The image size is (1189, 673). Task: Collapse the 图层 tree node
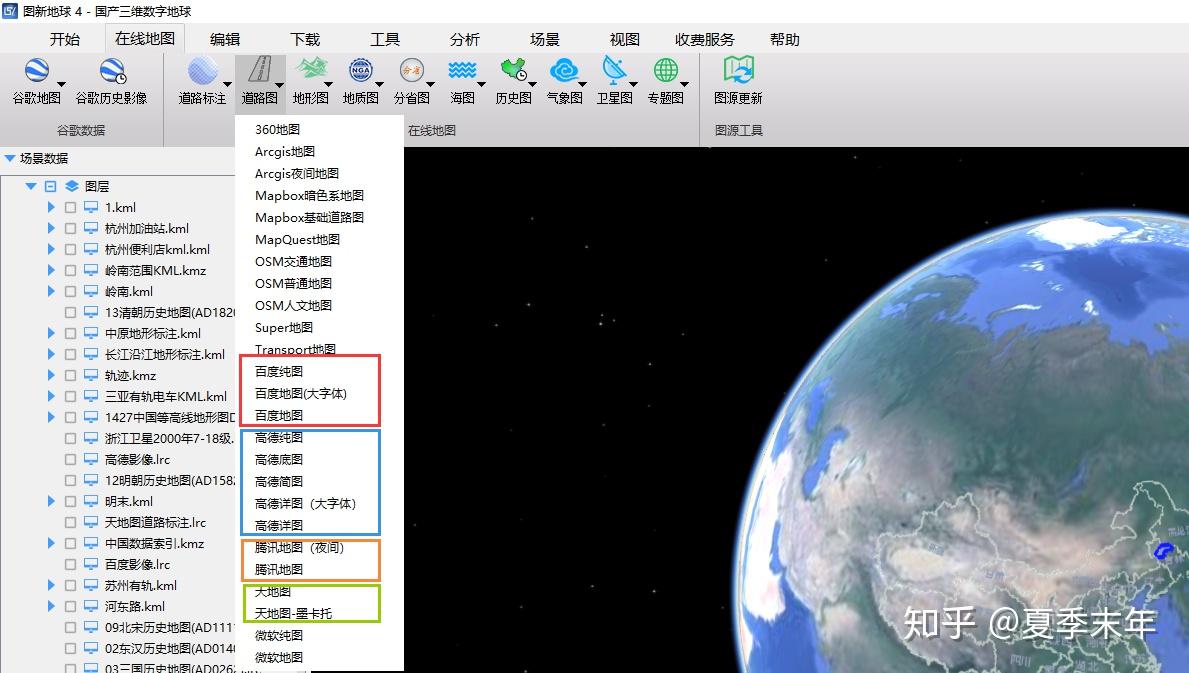[x=31, y=186]
